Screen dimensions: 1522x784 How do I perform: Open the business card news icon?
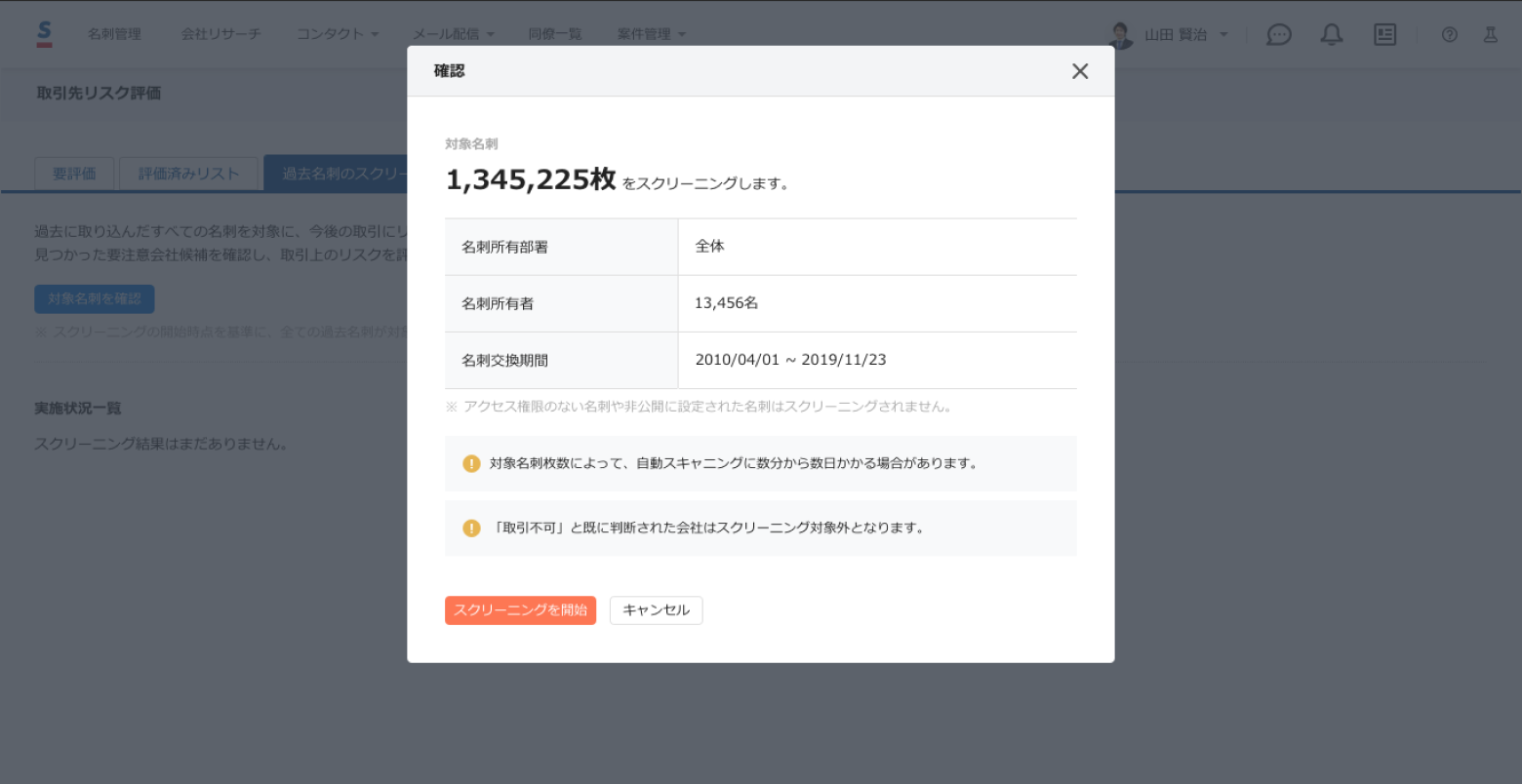pyautogui.click(x=1384, y=34)
